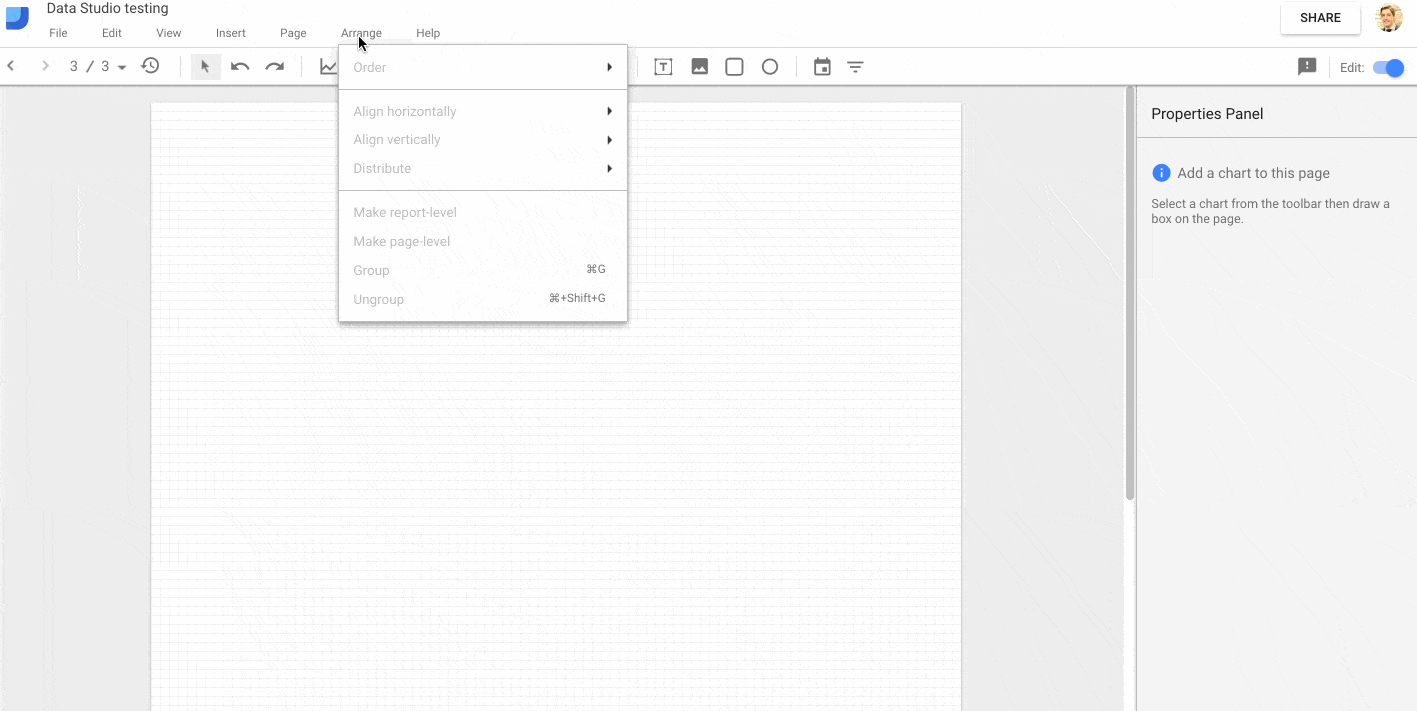Screen dimensions: 1417x711
Task: Select the rectangle shape tool
Action: (x=734, y=67)
